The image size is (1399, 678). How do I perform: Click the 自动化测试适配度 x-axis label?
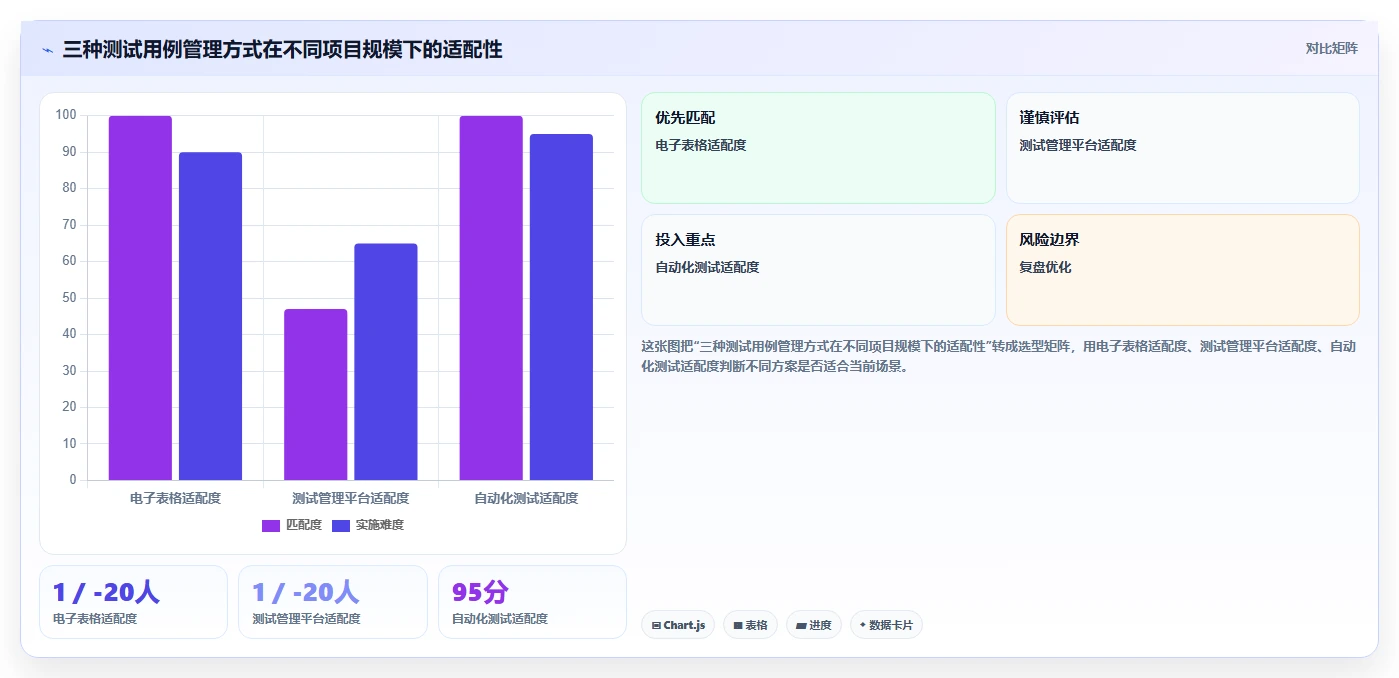(x=526, y=498)
